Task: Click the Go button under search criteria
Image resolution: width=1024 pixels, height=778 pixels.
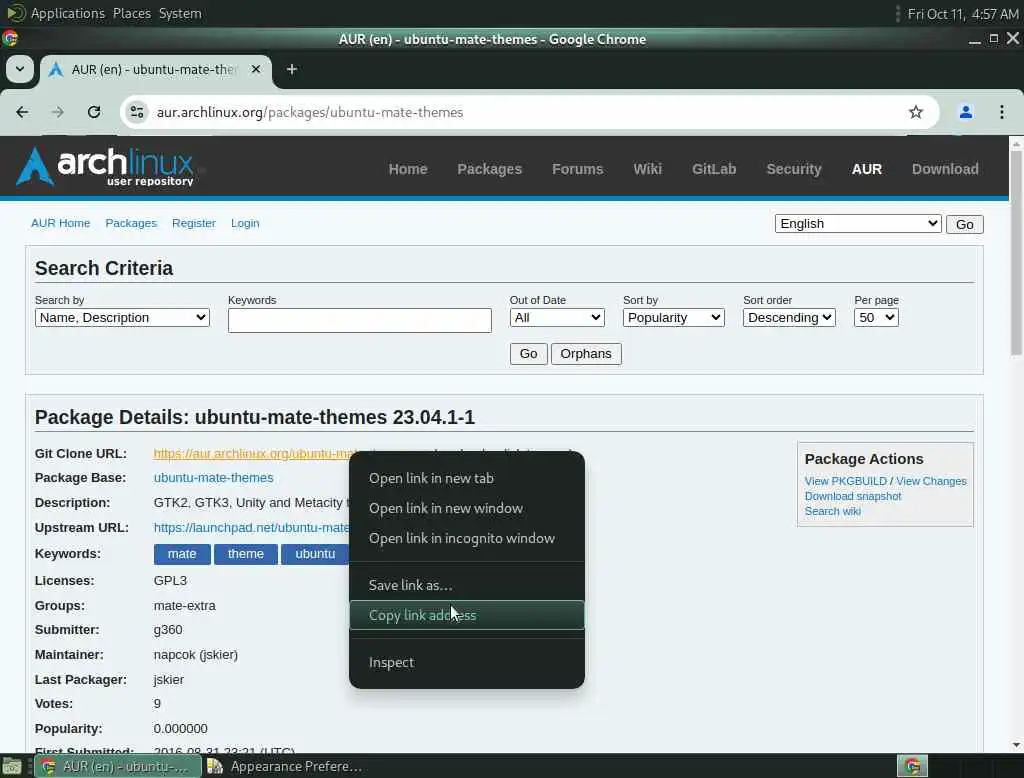Action: [528, 354]
